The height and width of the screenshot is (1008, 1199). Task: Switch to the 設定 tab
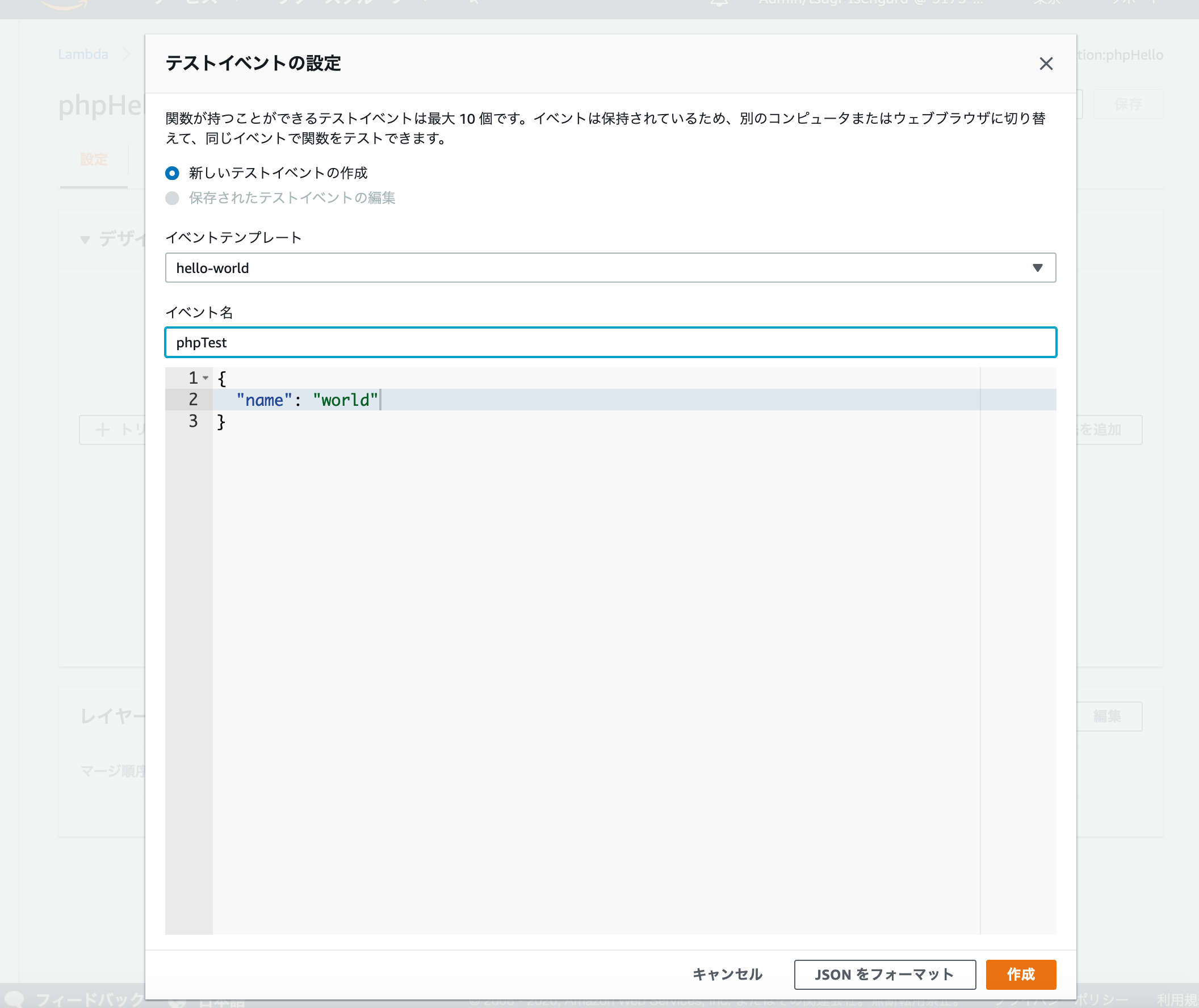click(94, 160)
